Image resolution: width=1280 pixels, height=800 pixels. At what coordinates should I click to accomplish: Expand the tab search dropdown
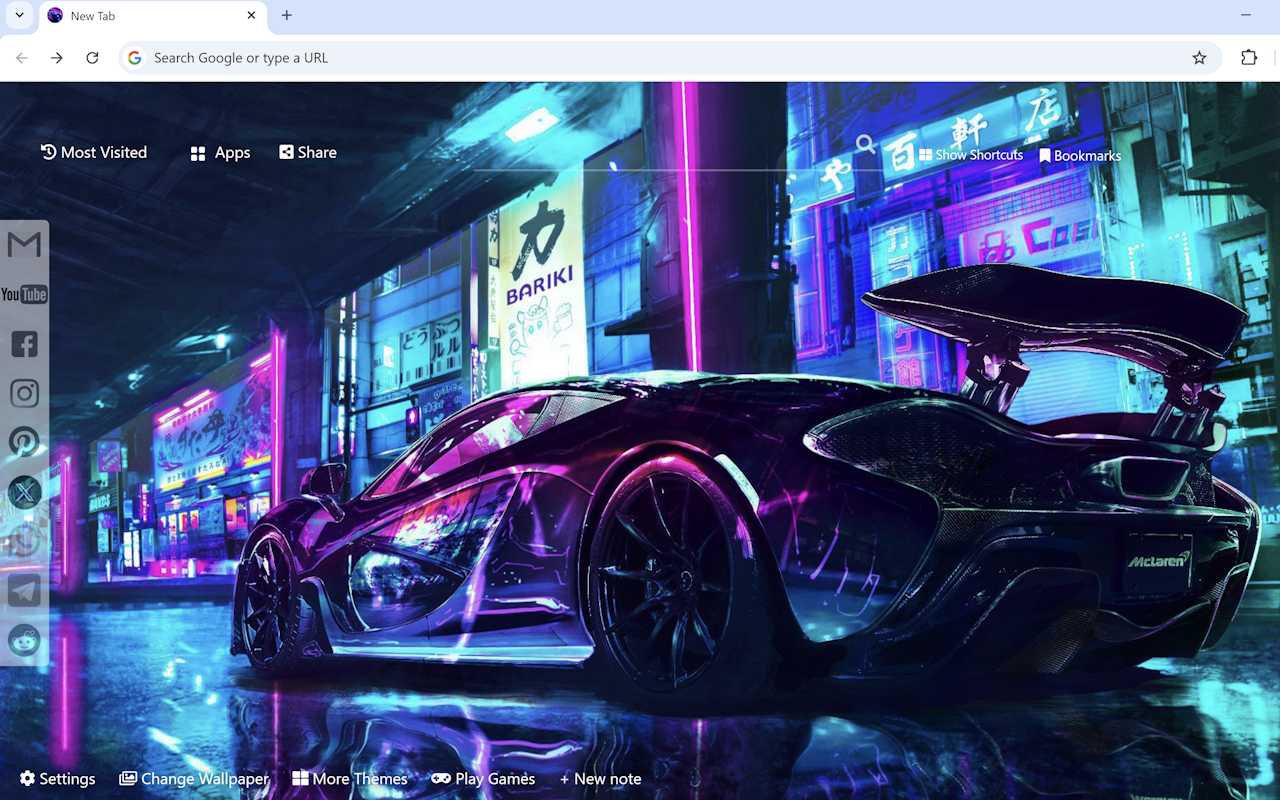click(x=19, y=15)
